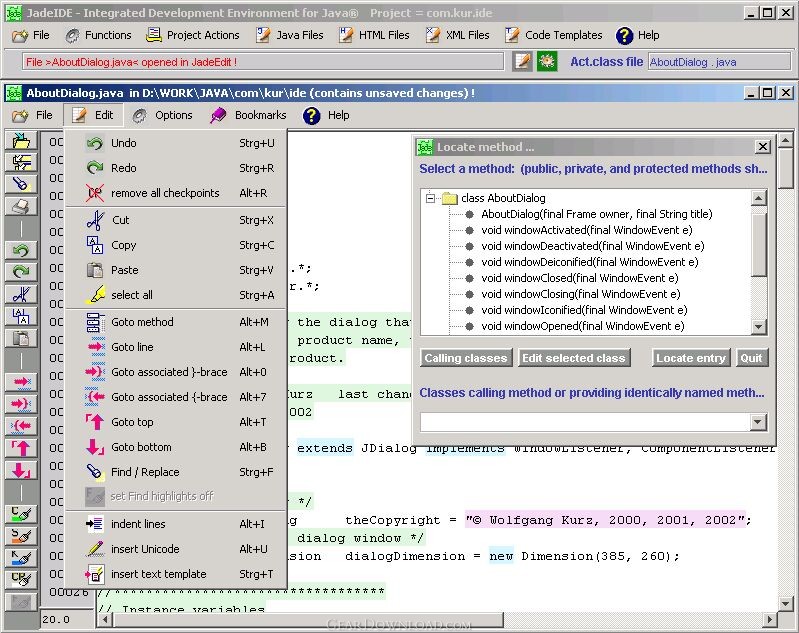This screenshot has width=799, height=633.
Task: Select void windowDeiconified method in tree
Action: click(590, 262)
